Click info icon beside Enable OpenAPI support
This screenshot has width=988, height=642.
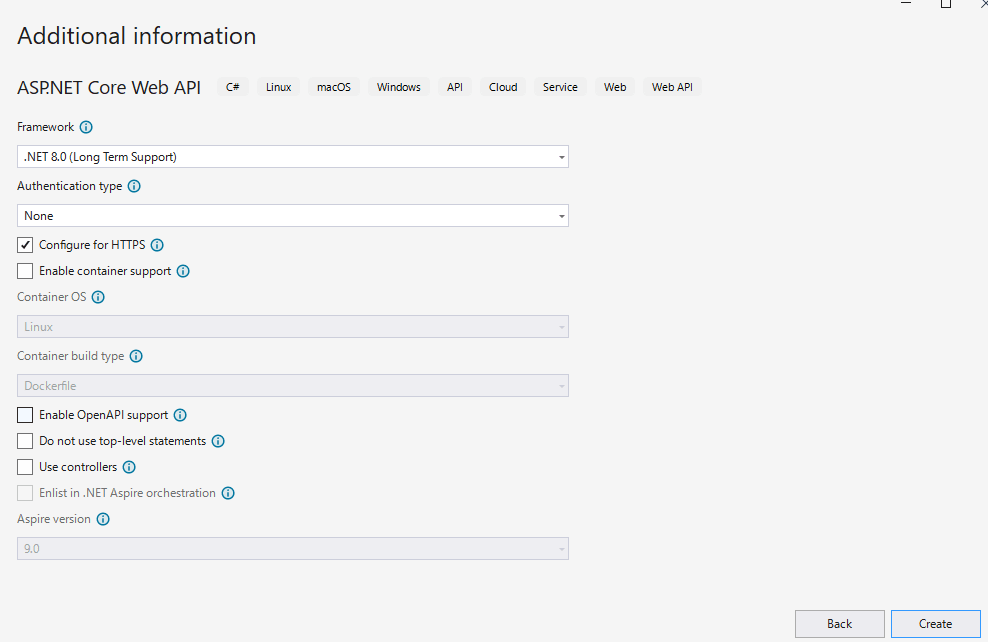180,415
